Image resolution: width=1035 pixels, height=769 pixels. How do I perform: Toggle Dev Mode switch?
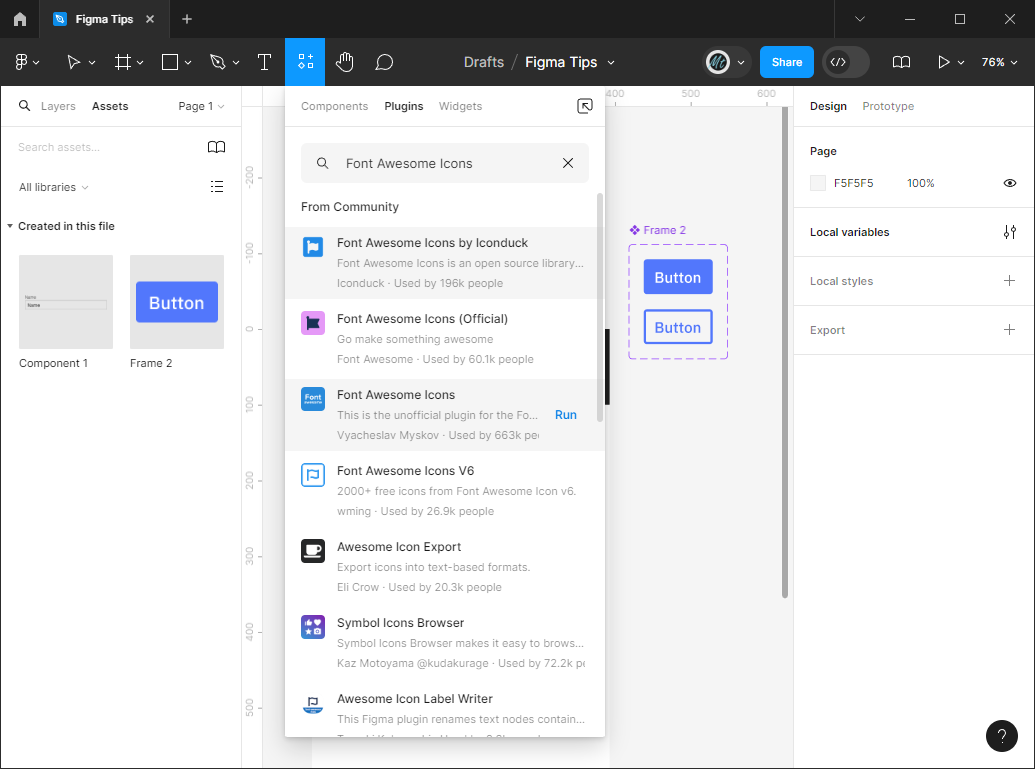pyautogui.click(x=845, y=62)
